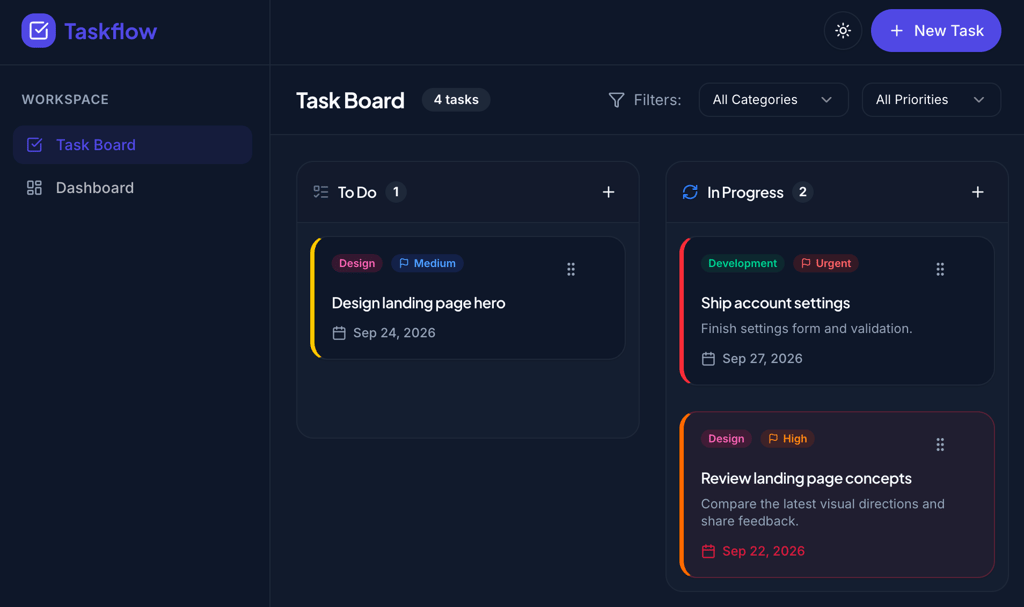Viewport: 1024px width, 607px height.
Task: Open the All Priorities dropdown
Action: [931, 100]
